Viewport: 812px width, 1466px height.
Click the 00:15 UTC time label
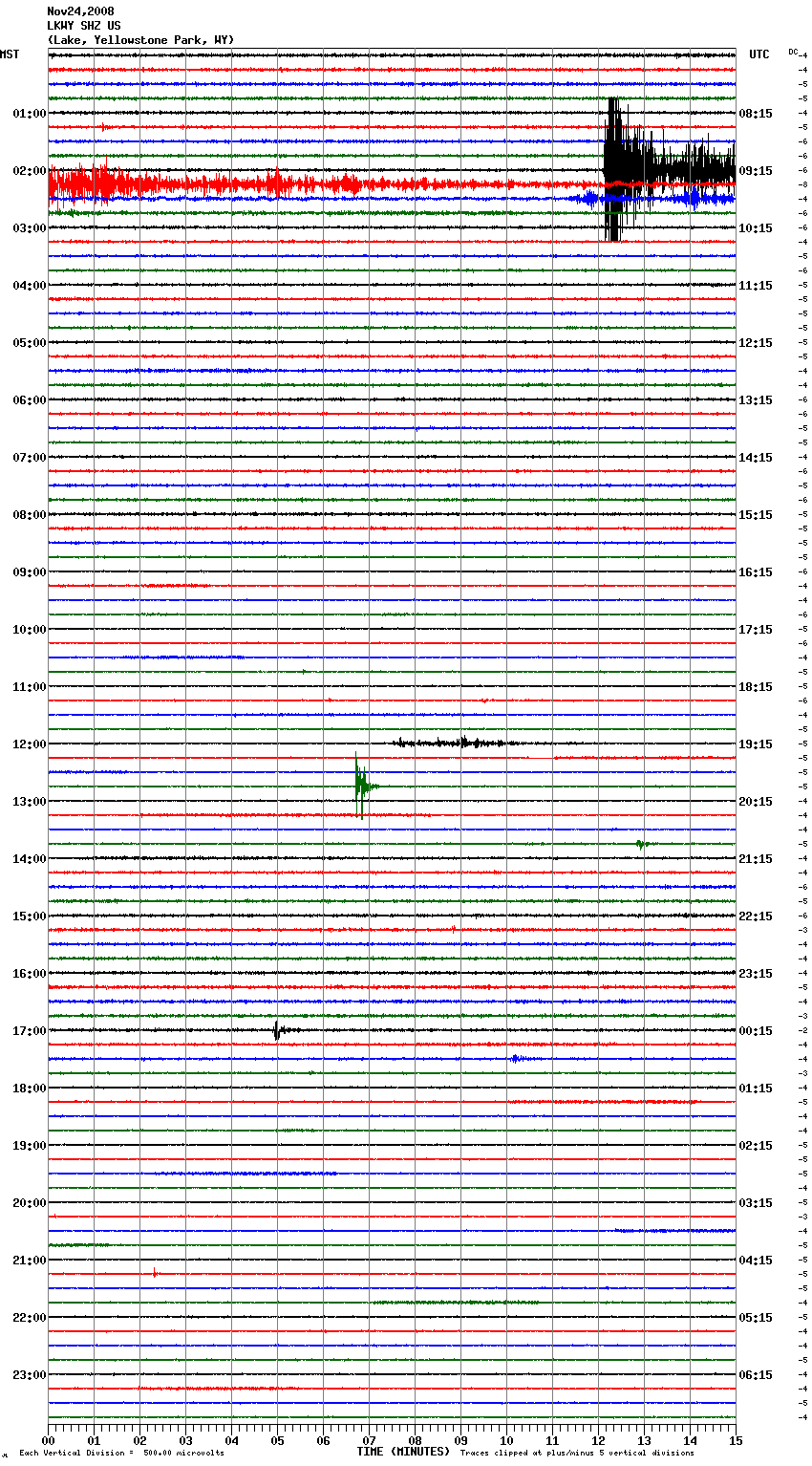[x=756, y=1031]
